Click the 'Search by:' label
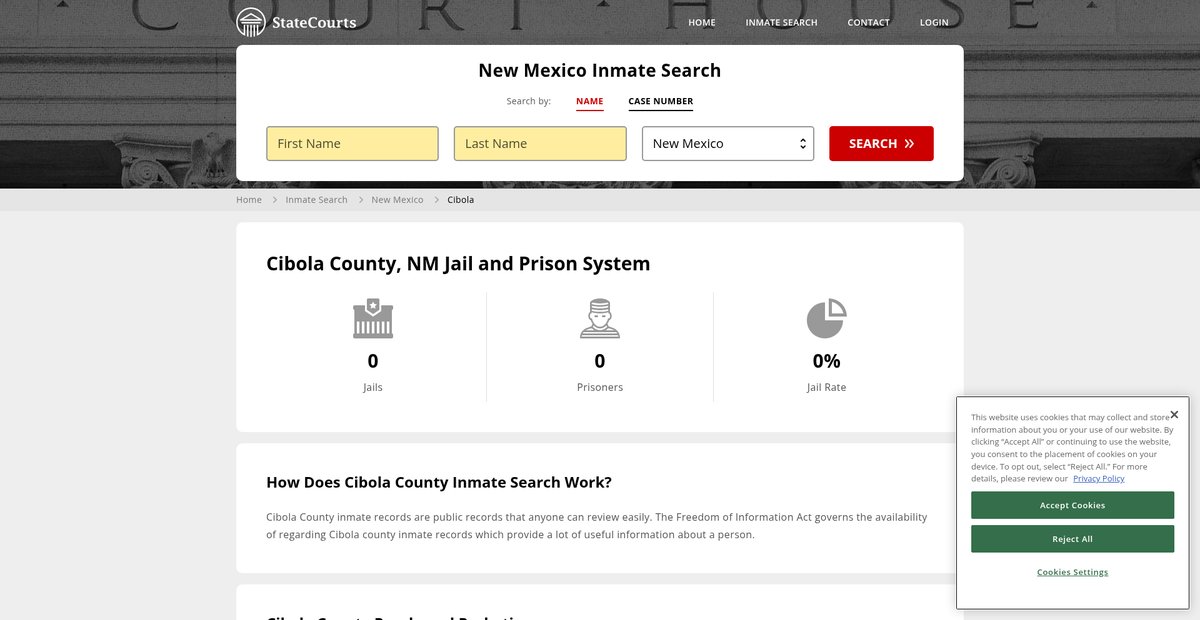This screenshot has width=1200, height=620. (529, 102)
